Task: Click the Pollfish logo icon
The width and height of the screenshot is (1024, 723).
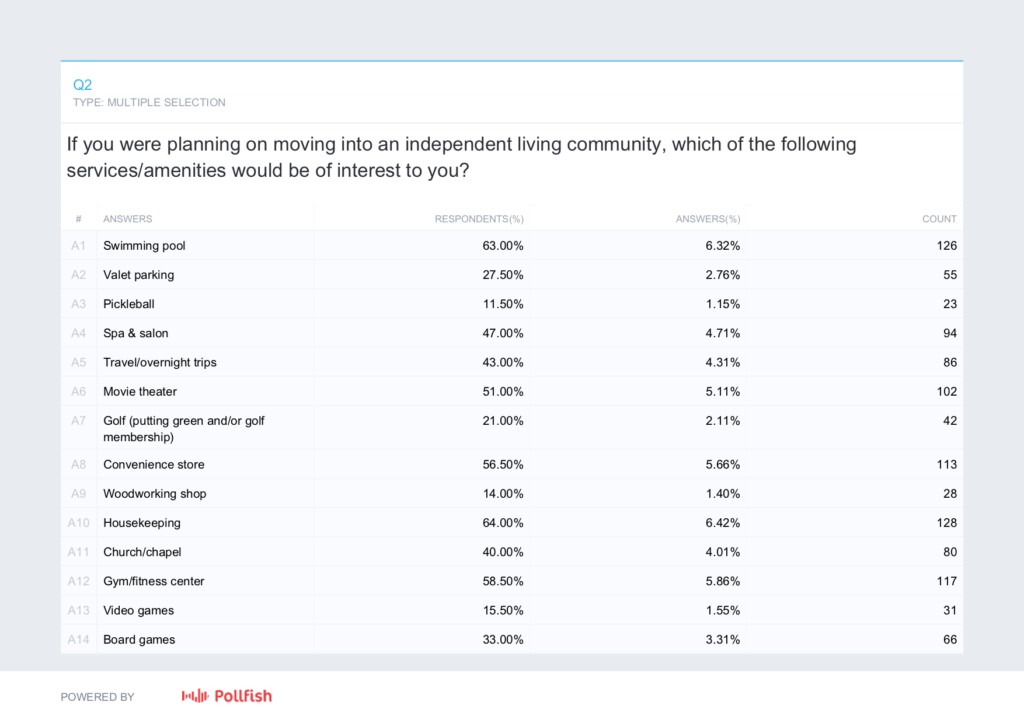Action: click(194, 696)
